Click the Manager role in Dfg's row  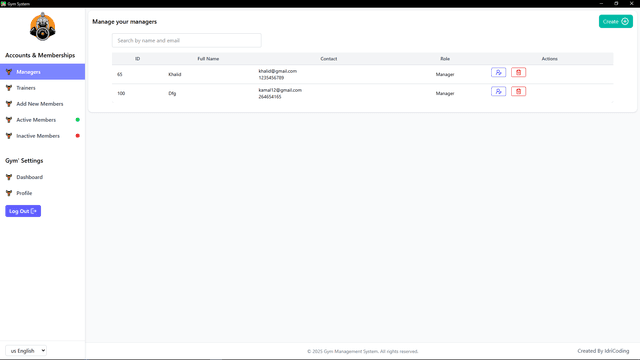(445, 93)
